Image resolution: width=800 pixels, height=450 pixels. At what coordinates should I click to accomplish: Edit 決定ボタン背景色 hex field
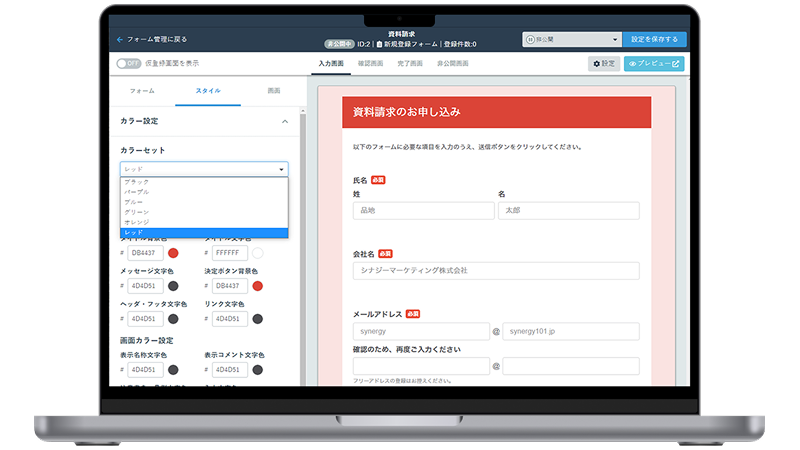click(x=230, y=286)
